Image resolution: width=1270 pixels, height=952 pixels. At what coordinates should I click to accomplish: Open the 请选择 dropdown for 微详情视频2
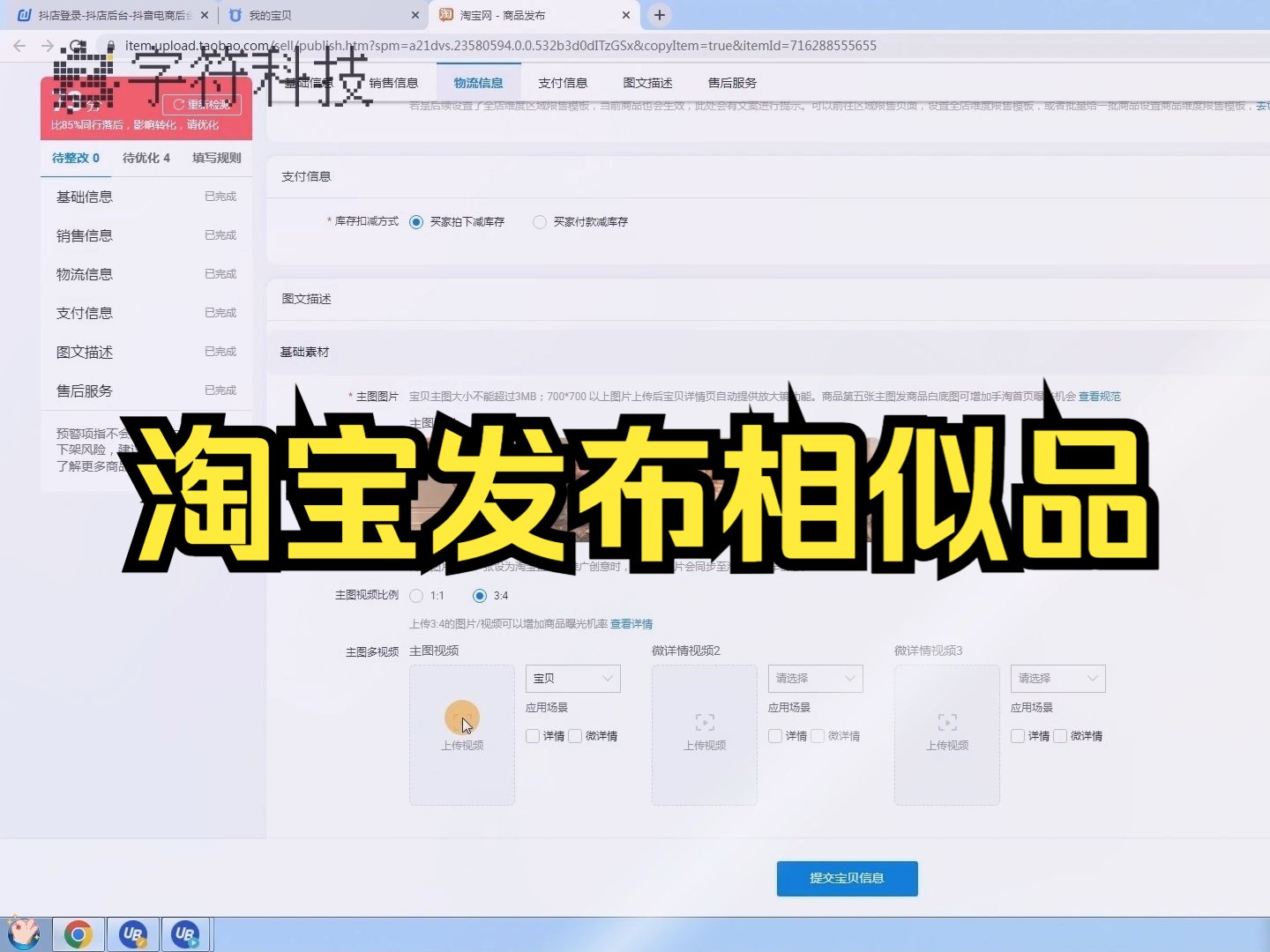point(814,678)
